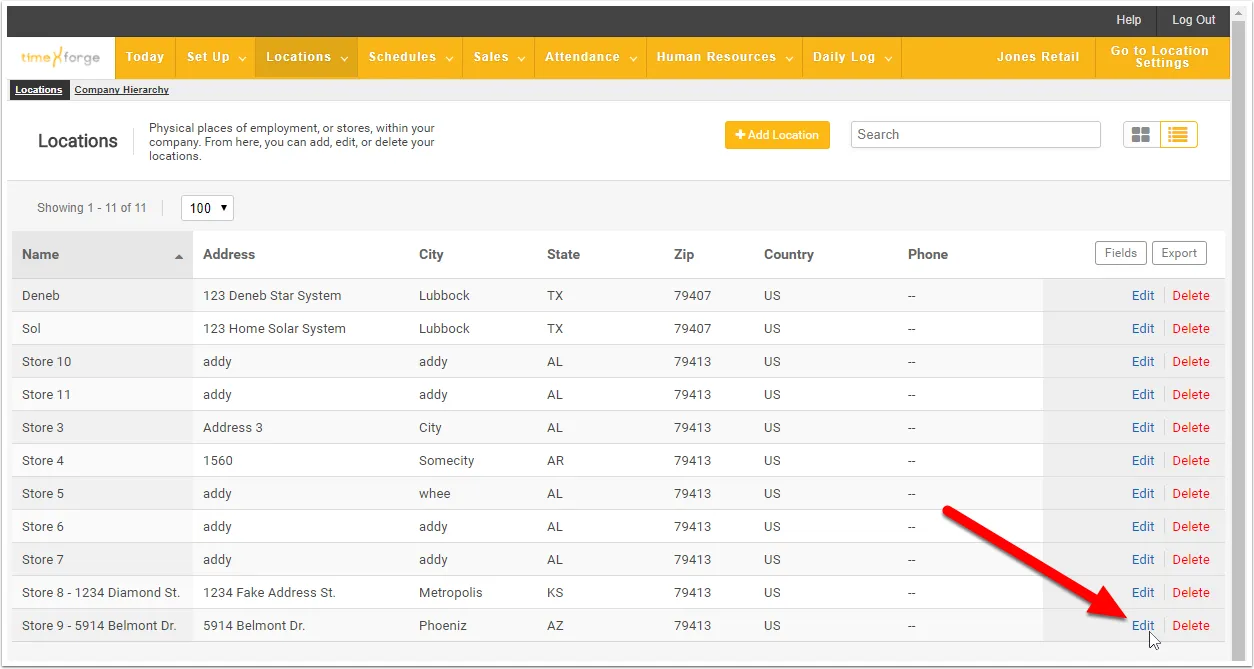Click the City column header
Screen dimensions: 1254x669
coord(431,254)
